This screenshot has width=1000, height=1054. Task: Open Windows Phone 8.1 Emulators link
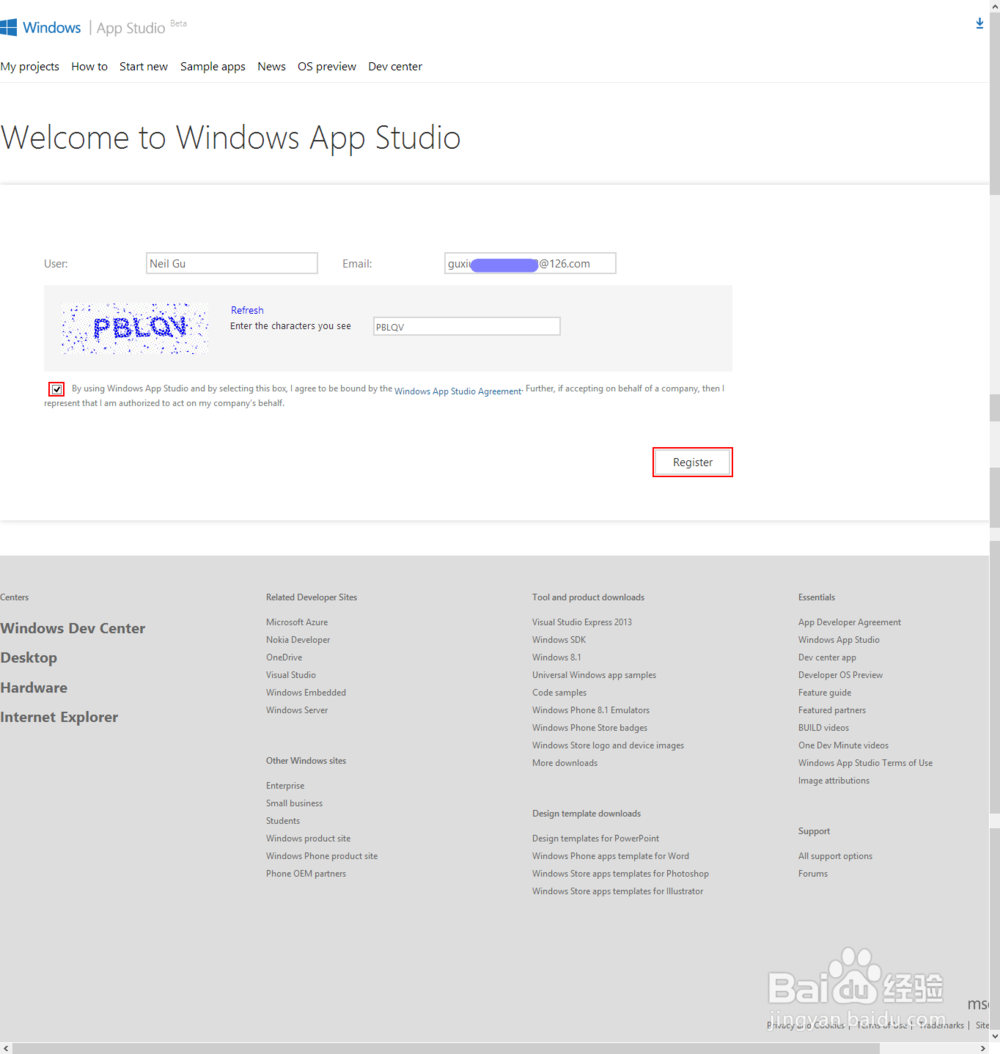tap(591, 710)
